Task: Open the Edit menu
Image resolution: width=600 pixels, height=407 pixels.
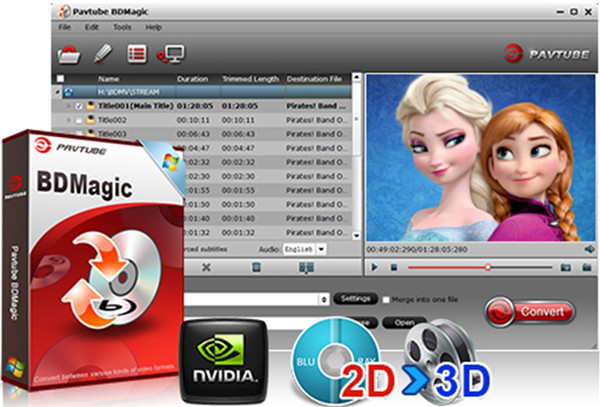Action: click(91, 27)
